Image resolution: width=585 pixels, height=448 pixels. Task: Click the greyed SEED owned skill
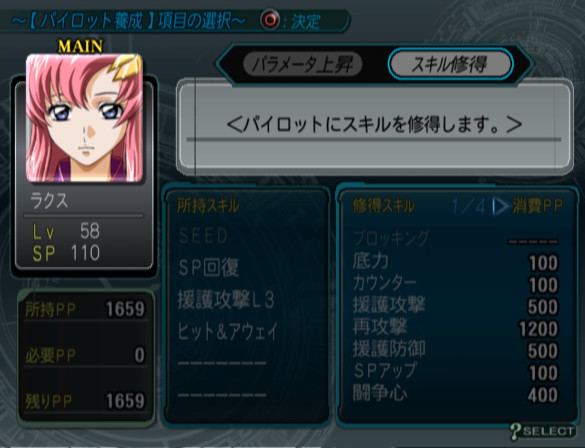(203, 236)
